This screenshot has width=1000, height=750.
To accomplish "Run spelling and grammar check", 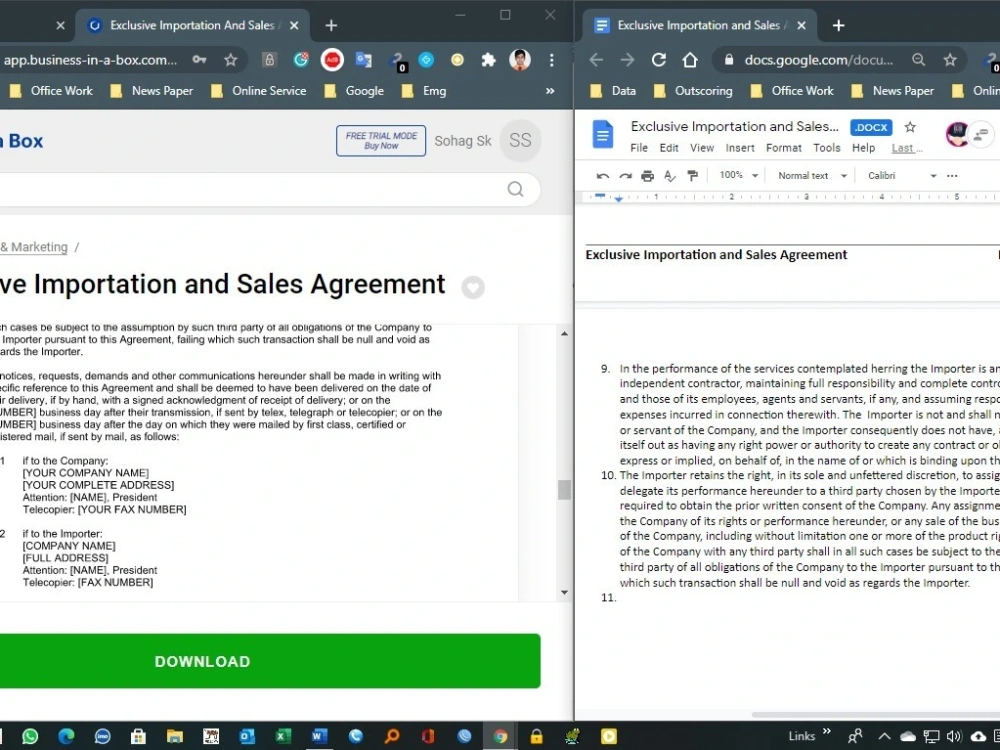I will click(x=670, y=176).
